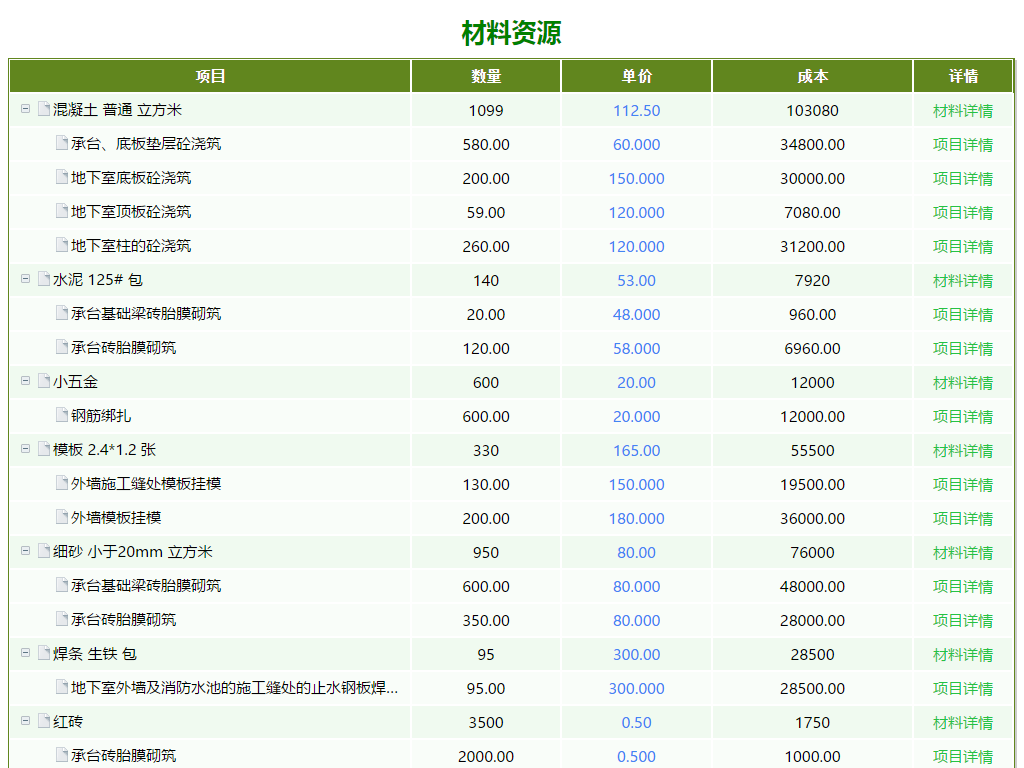Viewport: 1024px width, 768px height.
Task: Click document icon beside 地下室底板砼浇筑
Action: (x=62, y=176)
